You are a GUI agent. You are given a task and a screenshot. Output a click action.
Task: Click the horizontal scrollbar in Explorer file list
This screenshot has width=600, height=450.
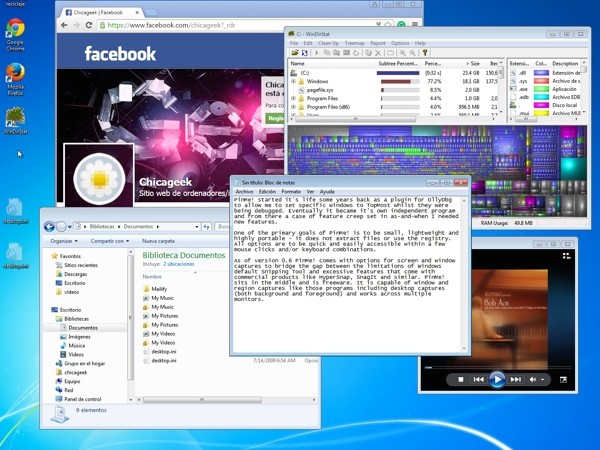point(202,400)
